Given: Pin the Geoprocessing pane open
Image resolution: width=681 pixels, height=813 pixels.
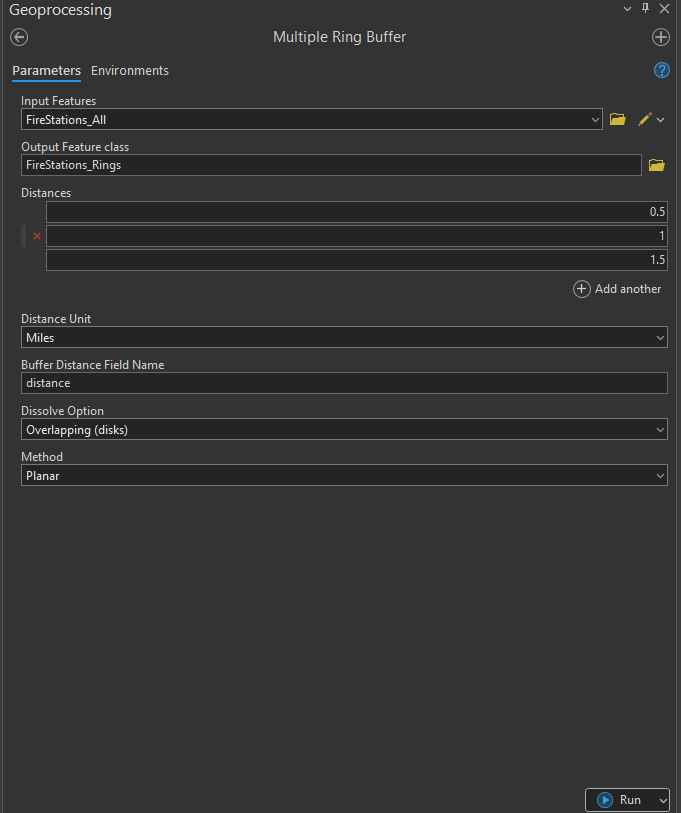Looking at the screenshot, I should tap(646, 8).
